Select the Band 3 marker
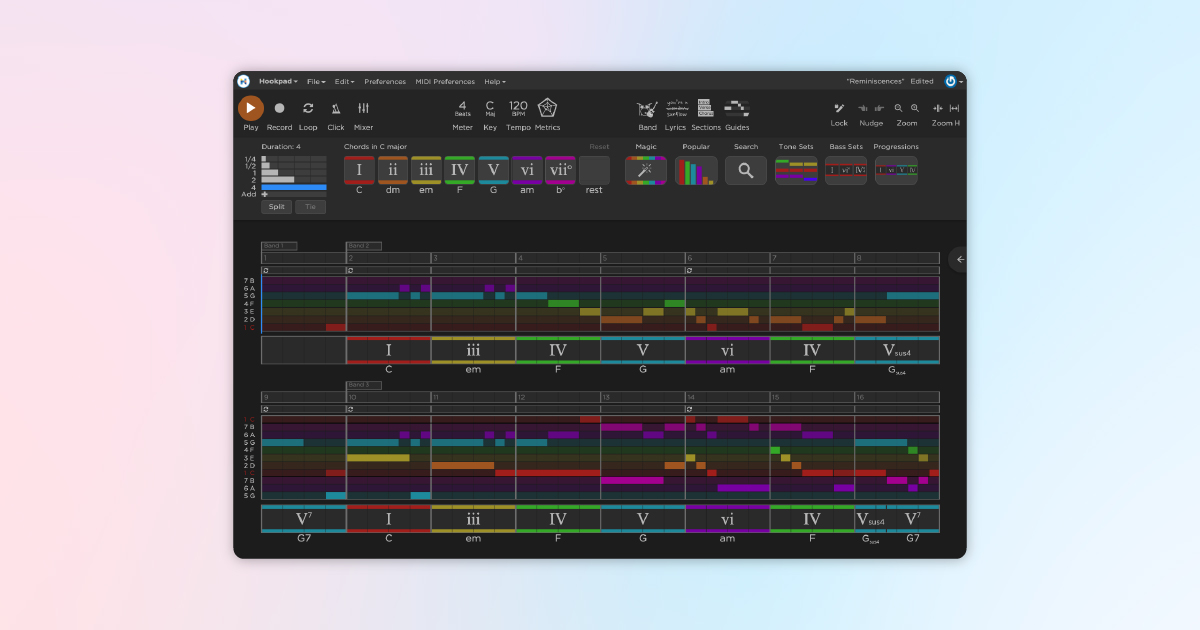 click(364, 385)
